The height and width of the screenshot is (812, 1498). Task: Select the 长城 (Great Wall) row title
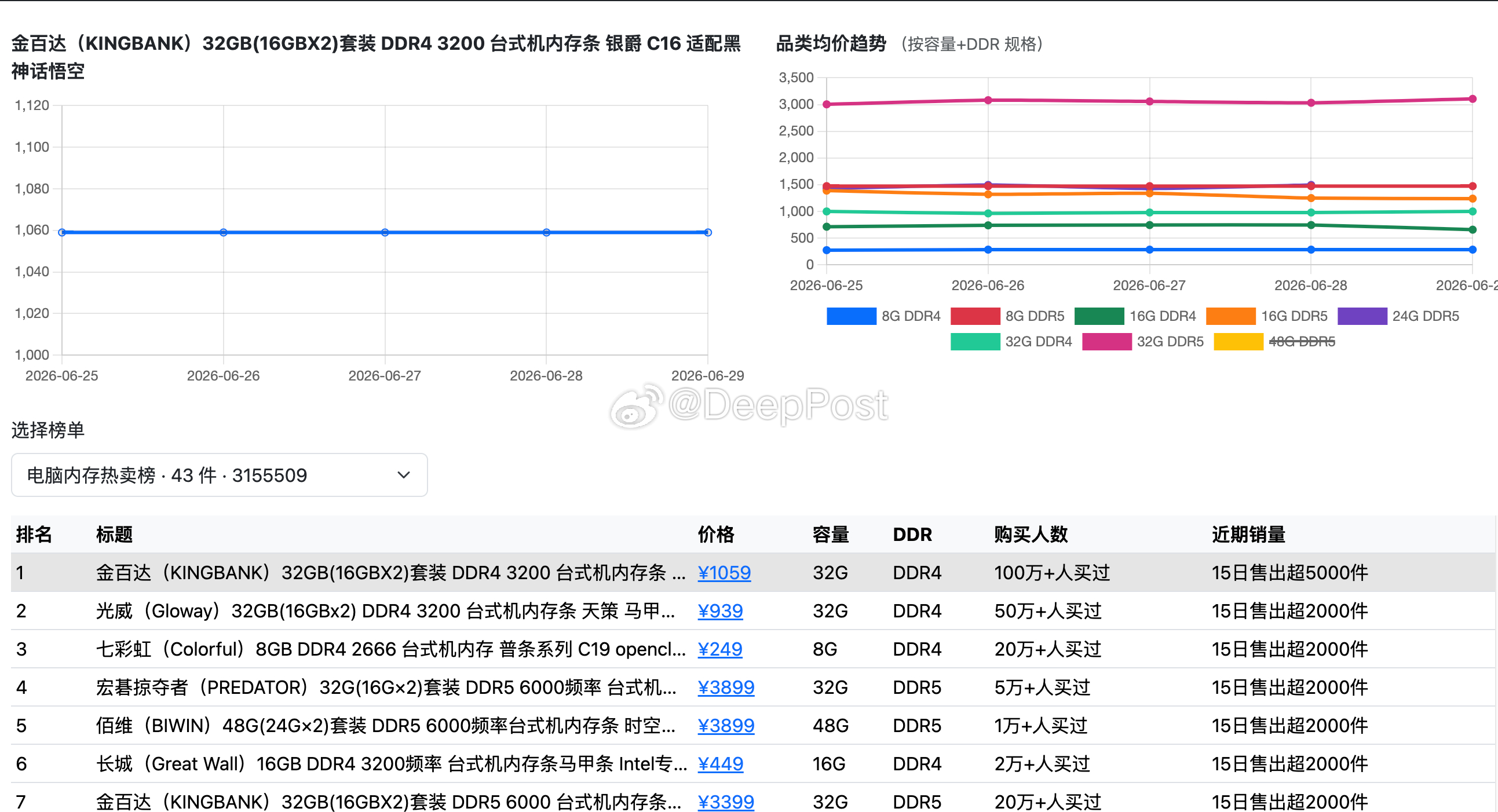392,763
